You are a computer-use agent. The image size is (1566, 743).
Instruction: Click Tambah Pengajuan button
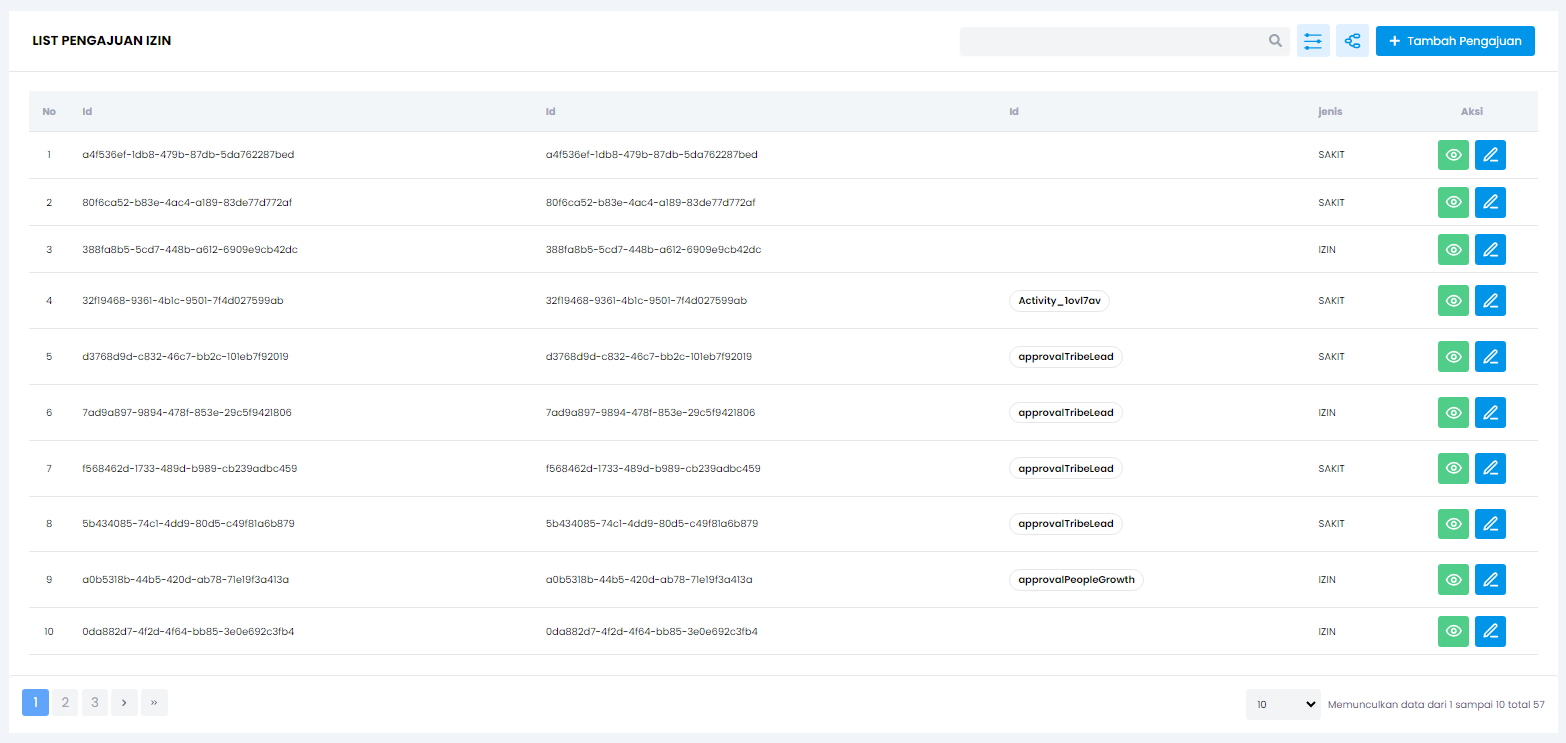tap(1454, 41)
